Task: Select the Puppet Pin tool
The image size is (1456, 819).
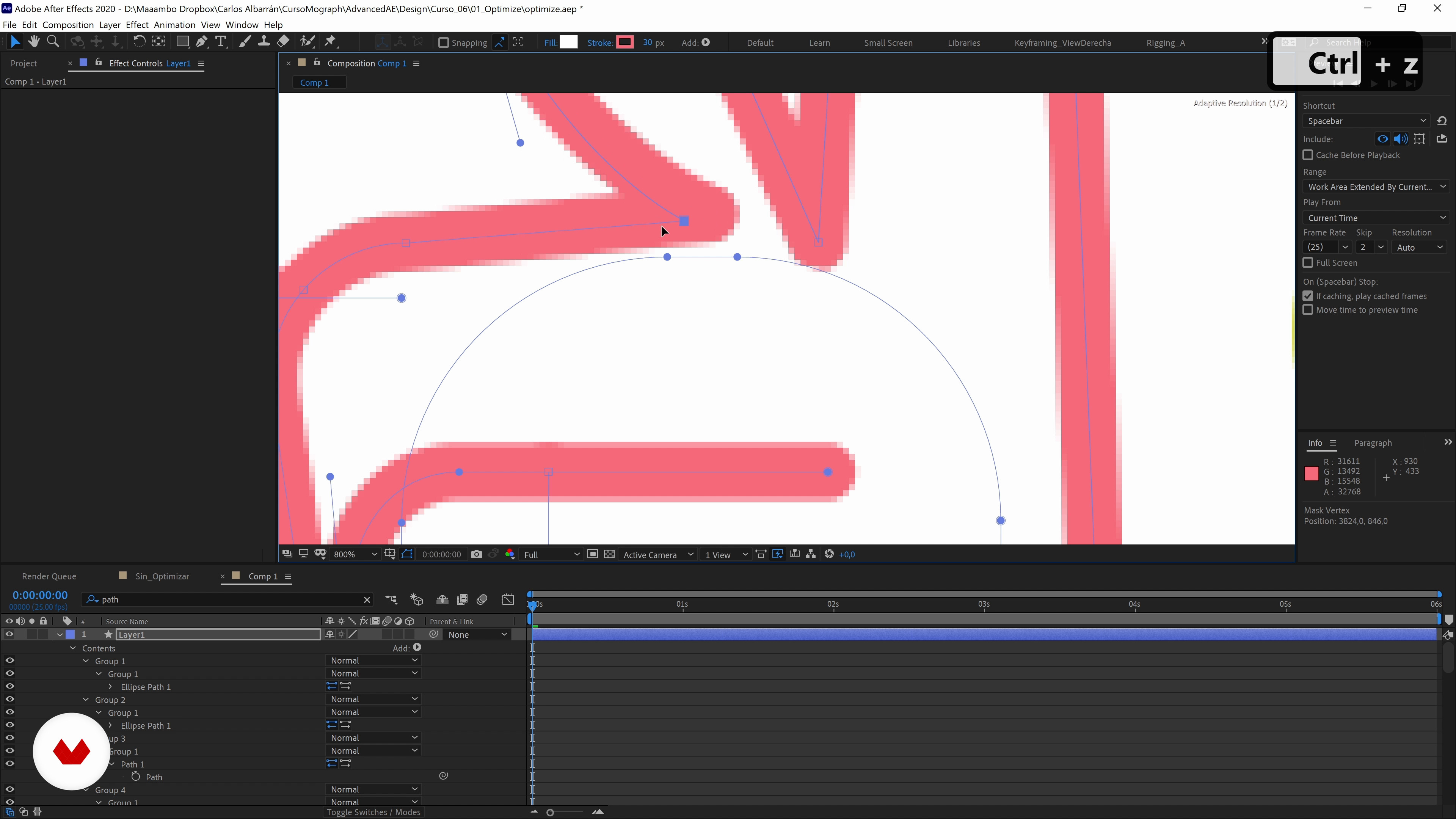Action: pyautogui.click(x=331, y=41)
